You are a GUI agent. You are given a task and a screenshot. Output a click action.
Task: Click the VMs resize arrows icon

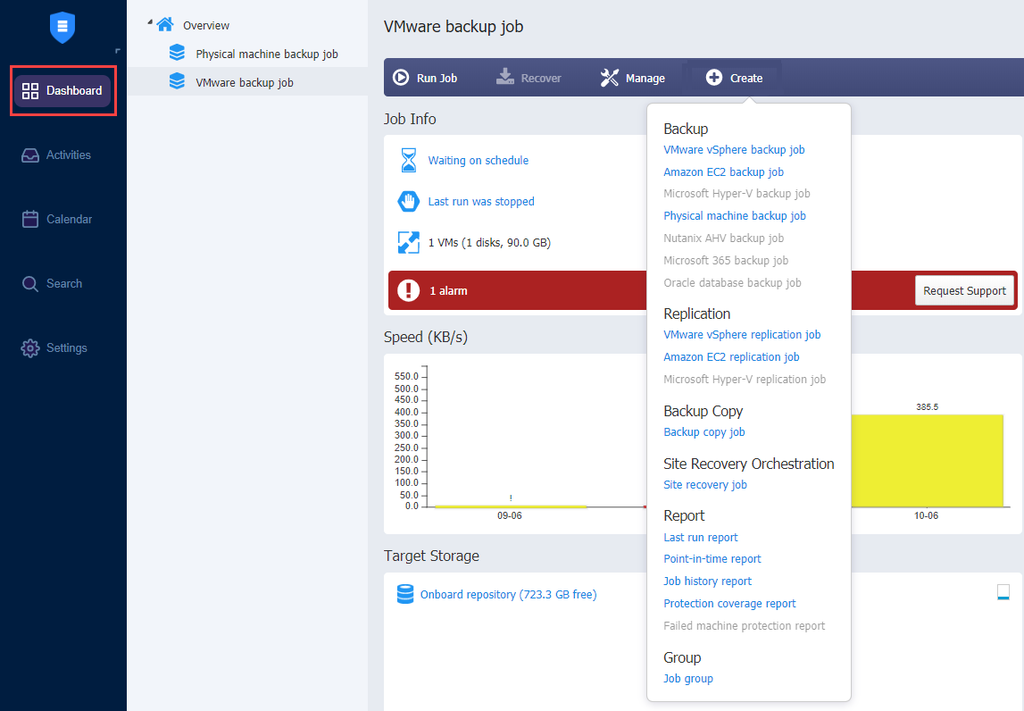pyautogui.click(x=408, y=242)
